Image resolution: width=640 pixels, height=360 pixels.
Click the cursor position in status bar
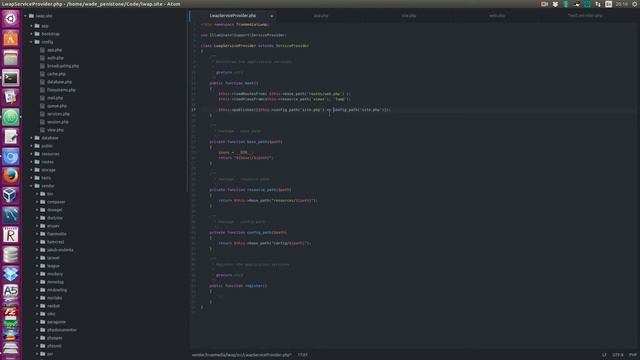click(302, 355)
